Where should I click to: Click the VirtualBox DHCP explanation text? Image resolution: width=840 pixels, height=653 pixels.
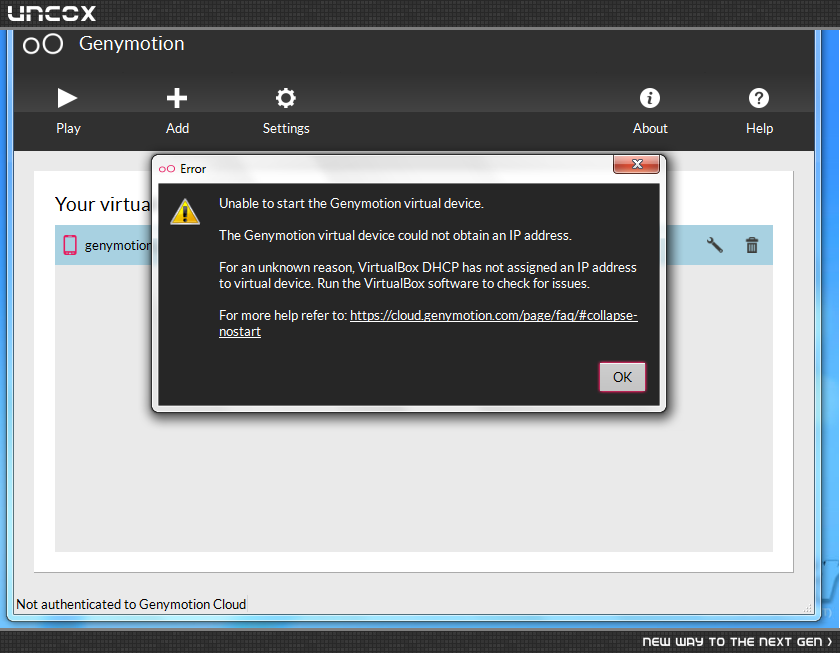(x=428, y=275)
